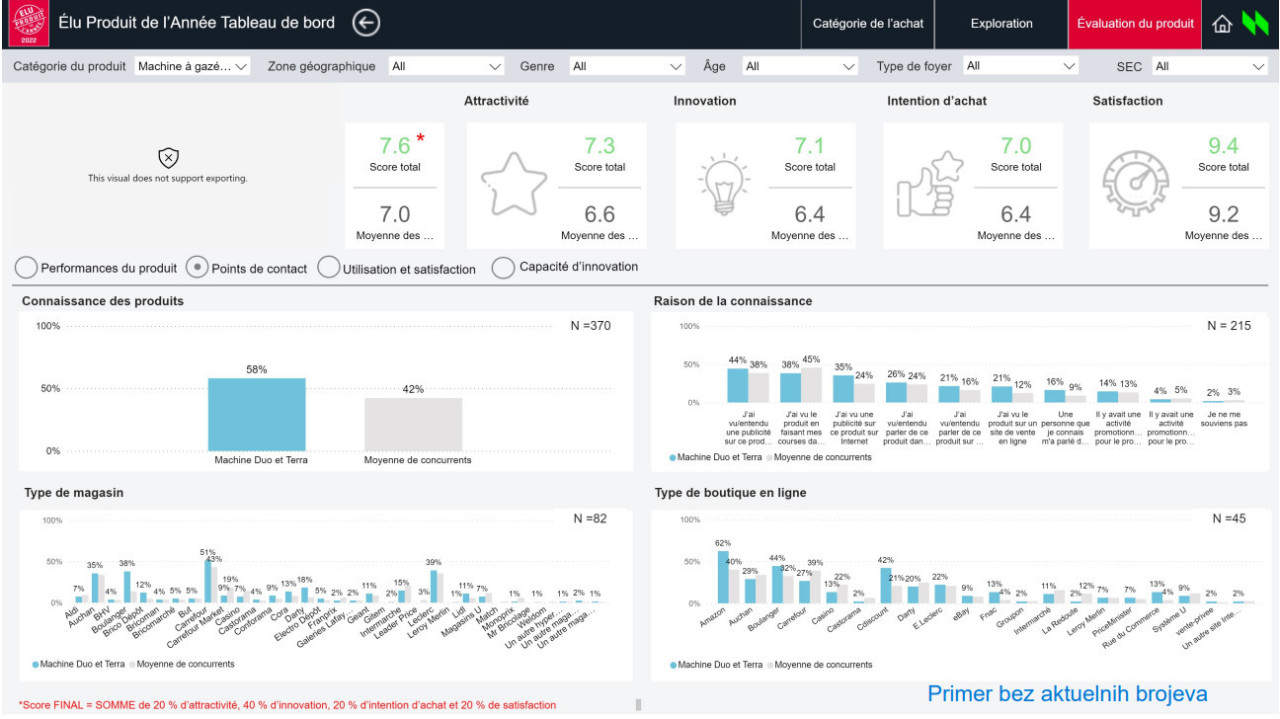Go to the home icon
This screenshot has width=1280, height=719.
[x=1221, y=25]
